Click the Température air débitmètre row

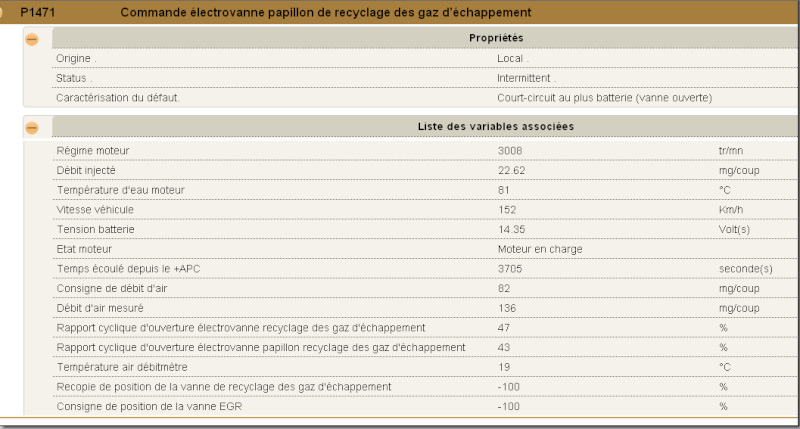[x=426, y=367]
